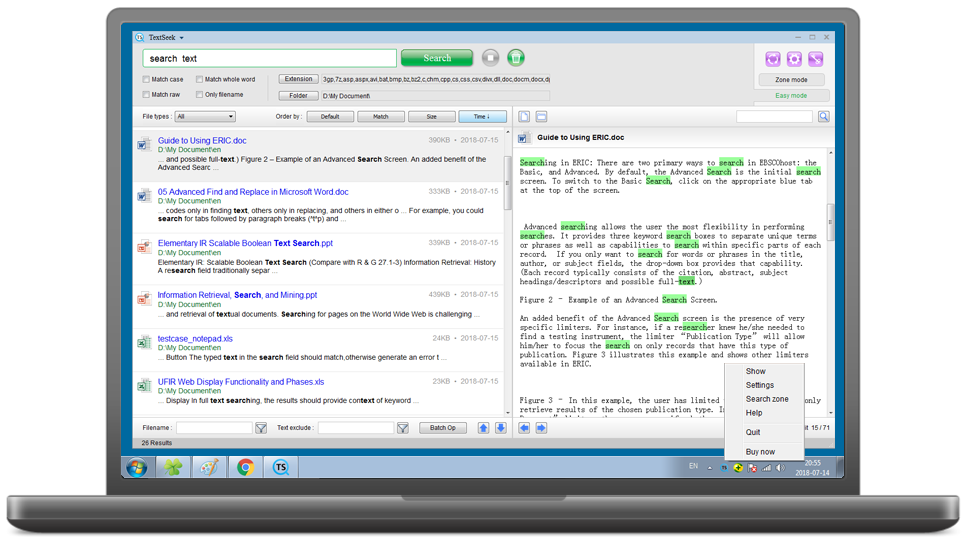The width and height of the screenshot is (963, 539).
Task: Check the Only filename option
Action: (x=200, y=95)
